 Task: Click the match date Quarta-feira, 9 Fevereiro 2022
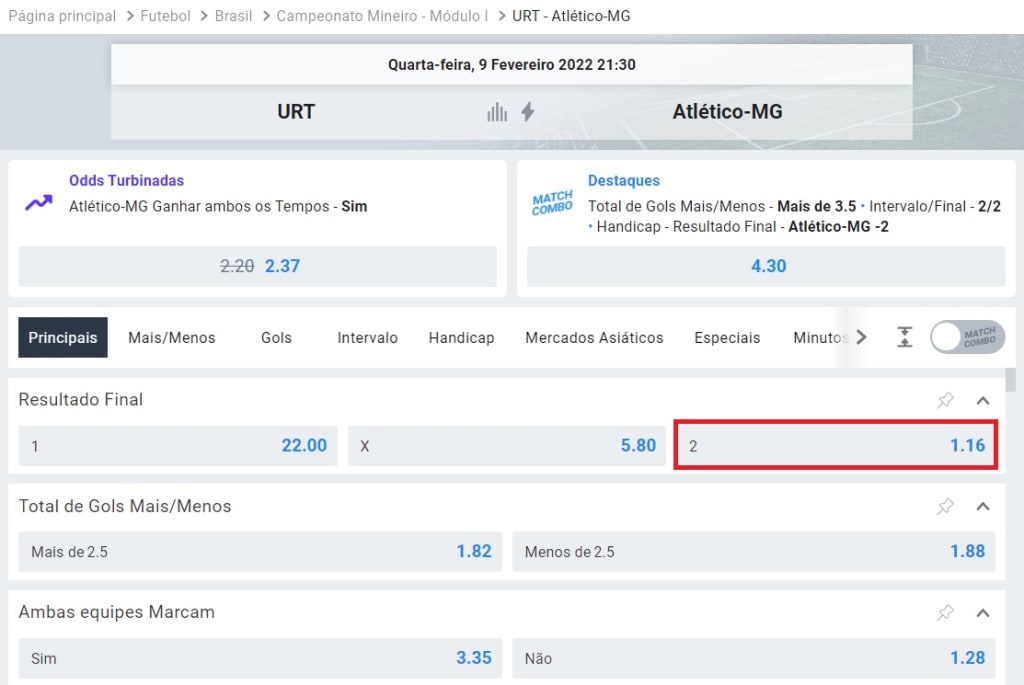pos(511,65)
